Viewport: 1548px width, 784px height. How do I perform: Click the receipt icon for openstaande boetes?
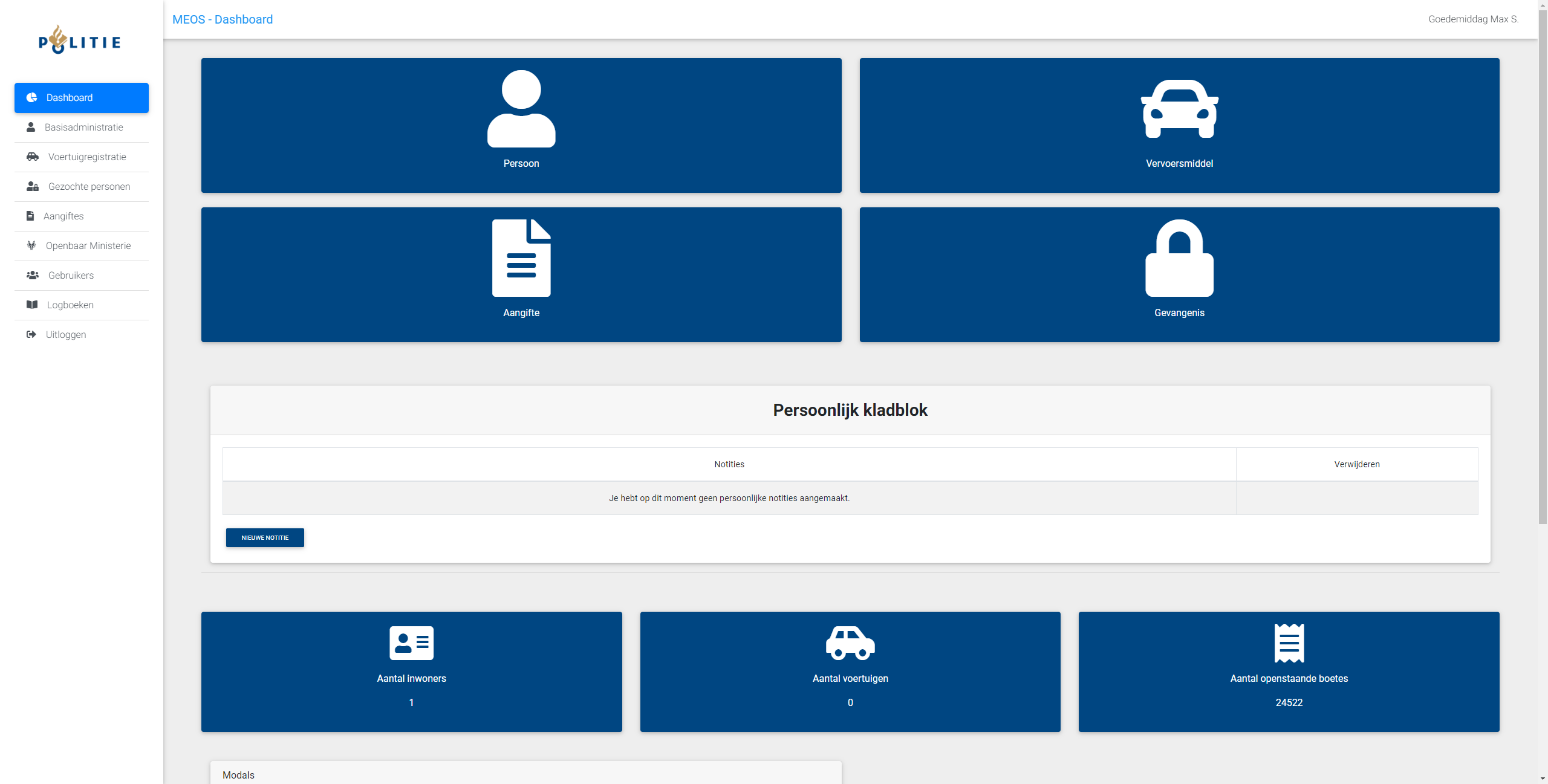[1289, 643]
